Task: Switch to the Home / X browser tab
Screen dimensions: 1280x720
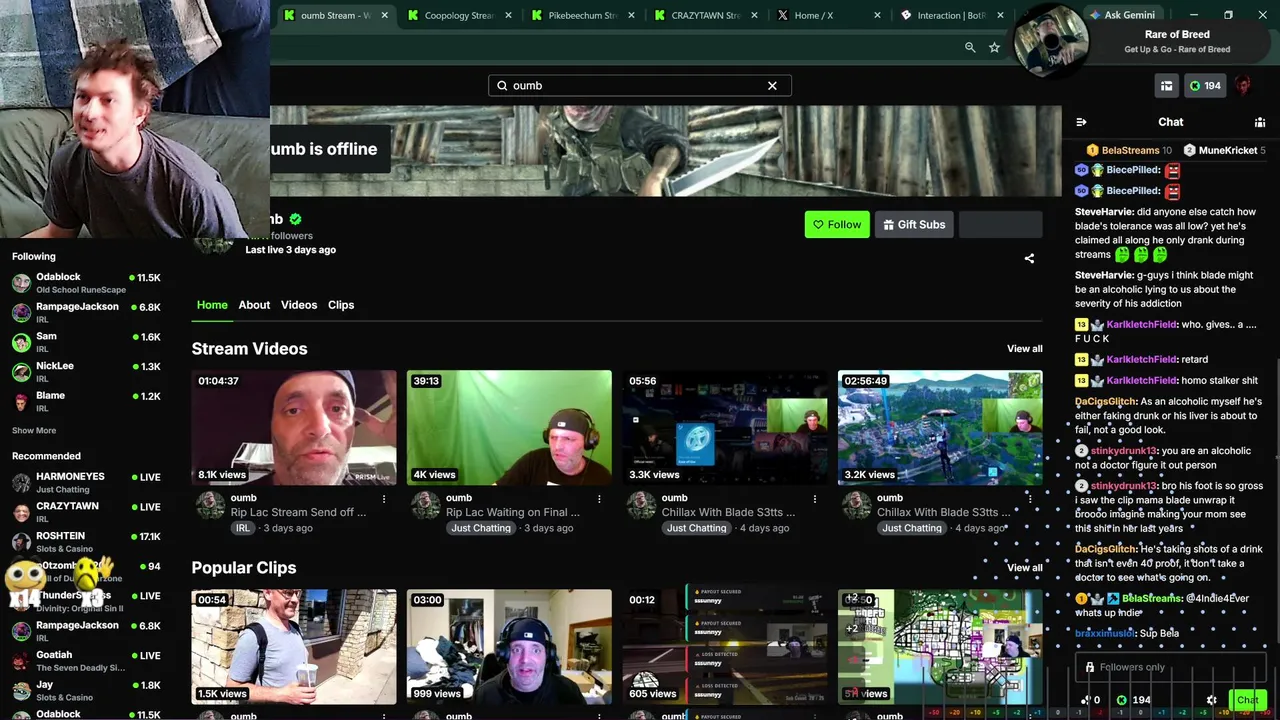Action: click(x=829, y=15)
